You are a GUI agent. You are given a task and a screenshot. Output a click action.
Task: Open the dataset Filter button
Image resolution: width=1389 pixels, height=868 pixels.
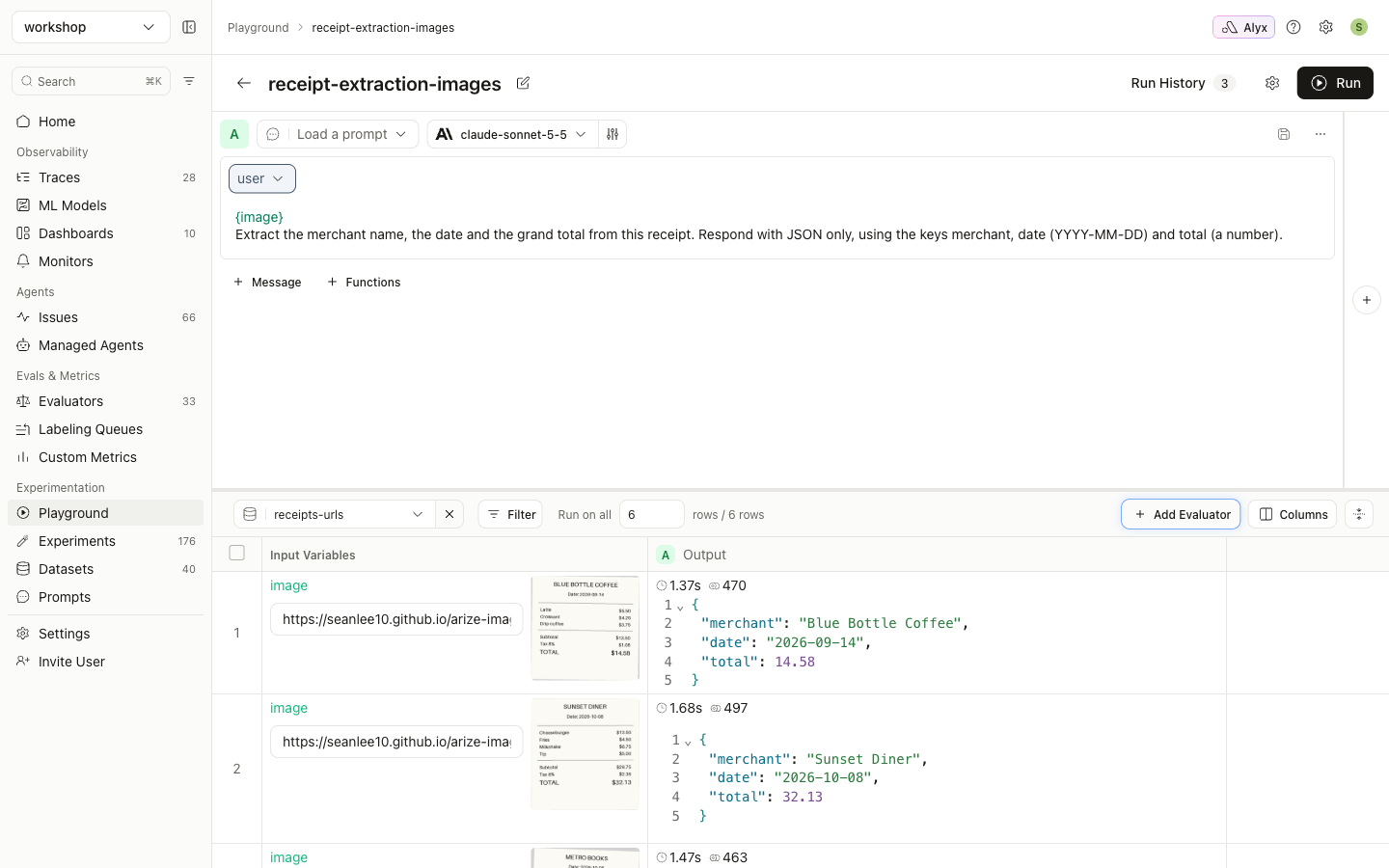[x=510, y=514]
